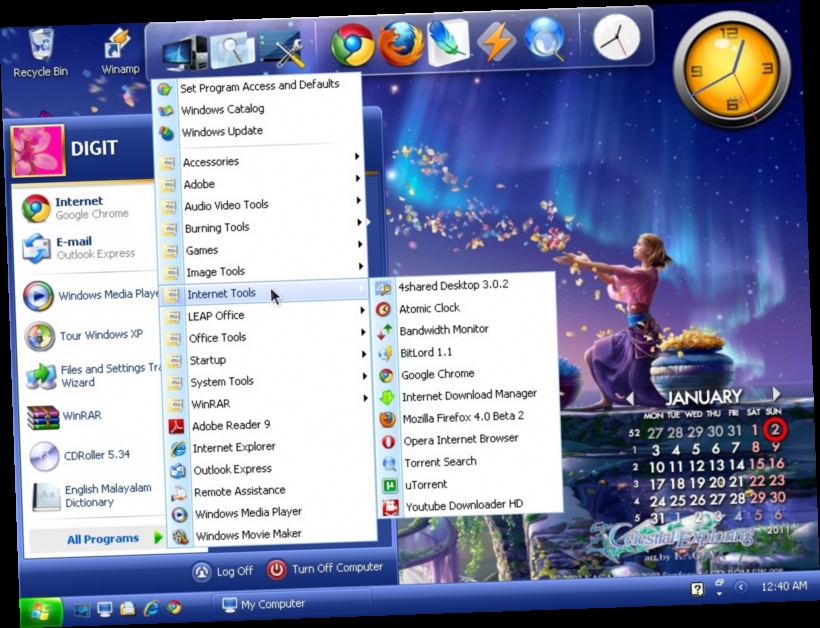This screenshot has width=820, height=628.
Task: Go to previous month on calendar
Action: tap(630, 399)
